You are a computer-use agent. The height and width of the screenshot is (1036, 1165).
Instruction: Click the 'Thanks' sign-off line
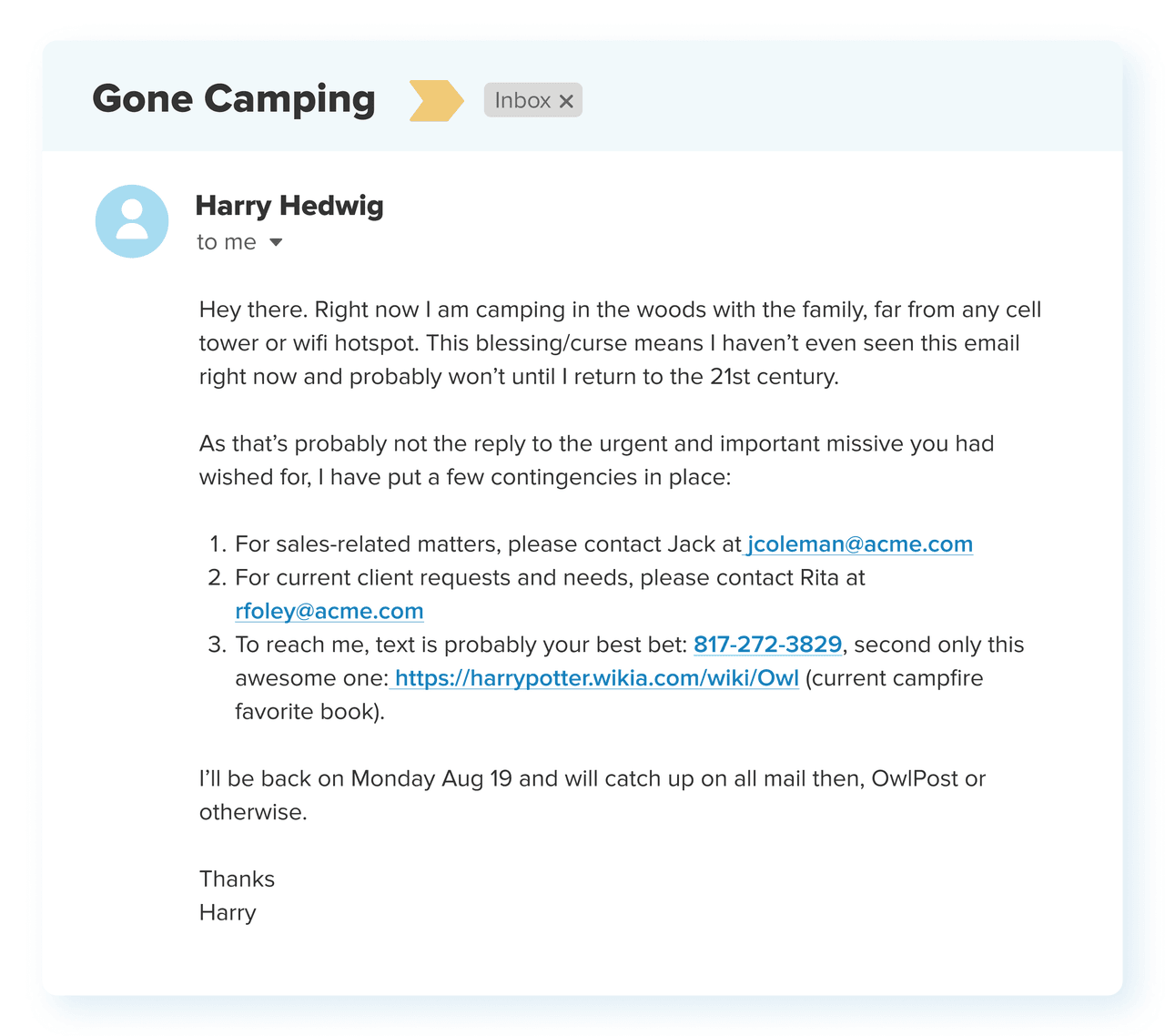[237, 879]
